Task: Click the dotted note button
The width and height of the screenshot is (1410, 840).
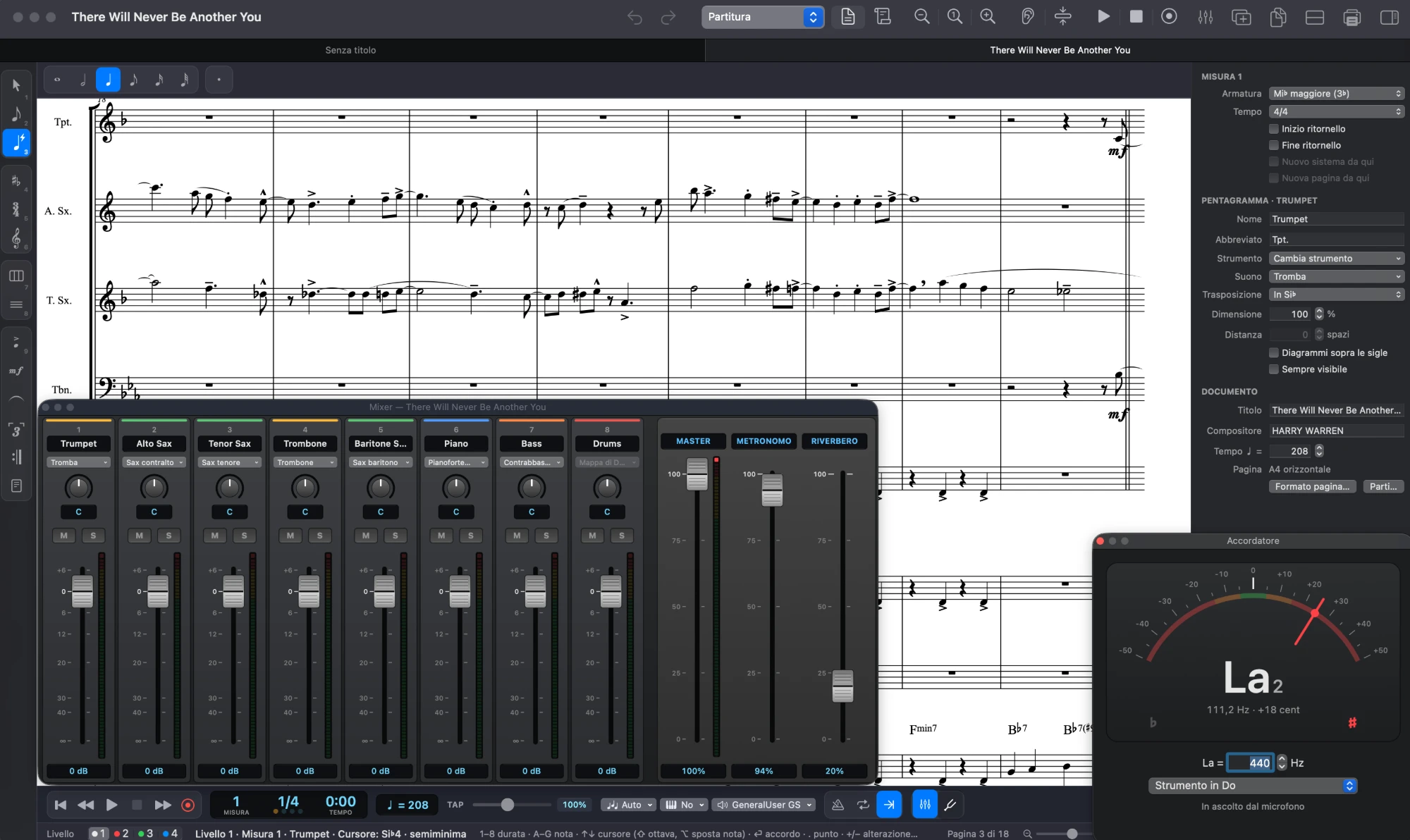Action: tap(219, 80)
